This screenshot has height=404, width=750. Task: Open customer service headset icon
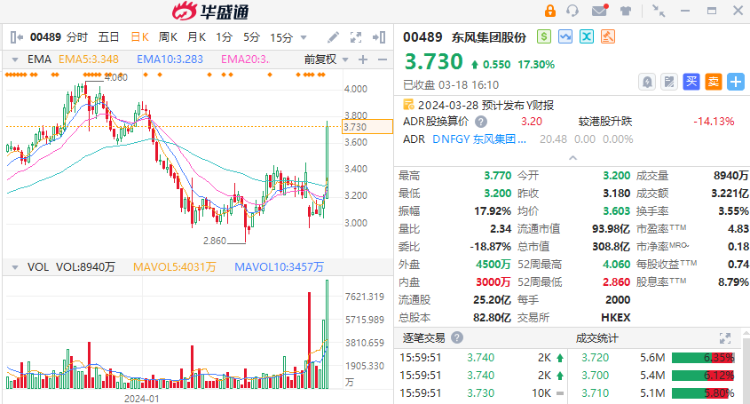572,11
